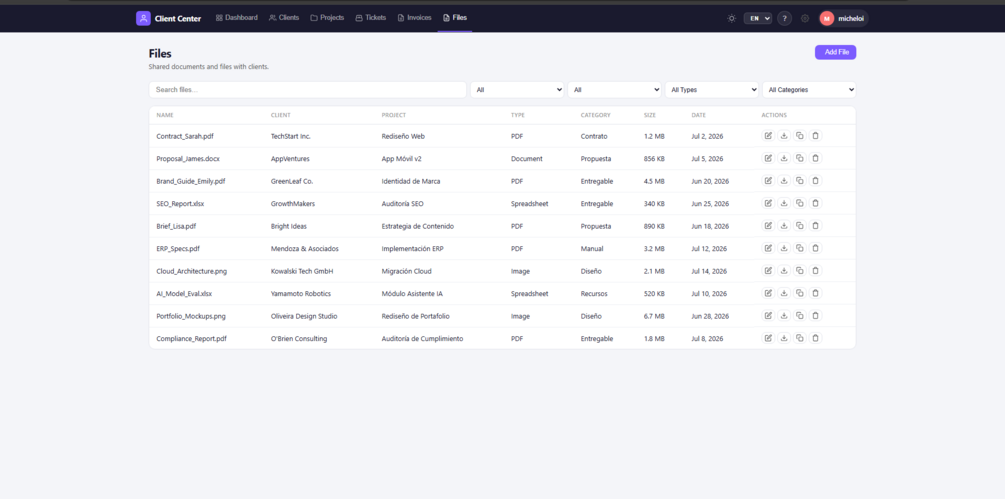Download Cloud_Architecture.png
Viewport: 1005px width, 499px height.
[784, 270]
